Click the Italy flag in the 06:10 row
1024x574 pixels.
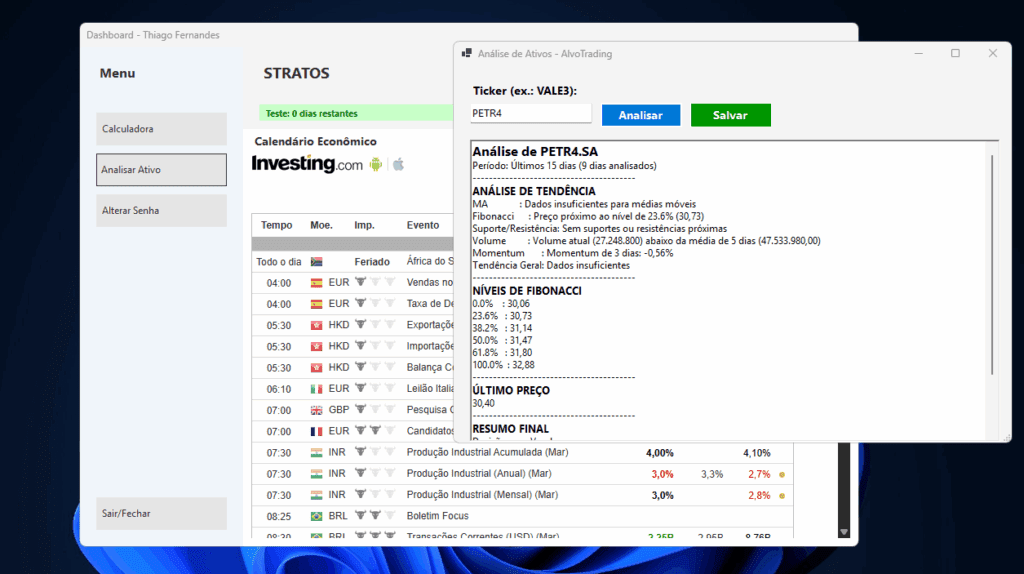(x=317, y=389)
